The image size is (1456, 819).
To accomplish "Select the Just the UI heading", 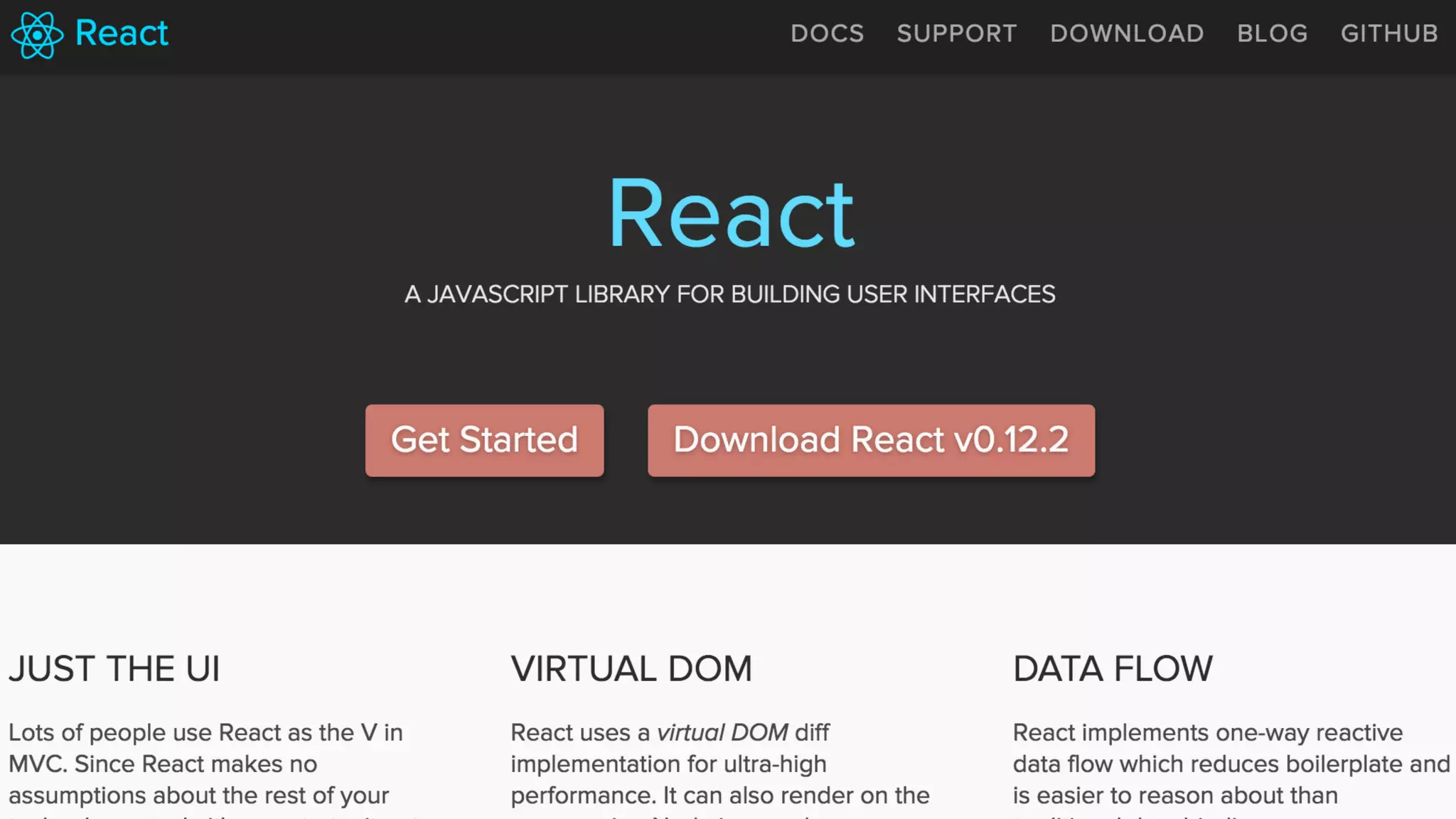I will click(114, 669).
